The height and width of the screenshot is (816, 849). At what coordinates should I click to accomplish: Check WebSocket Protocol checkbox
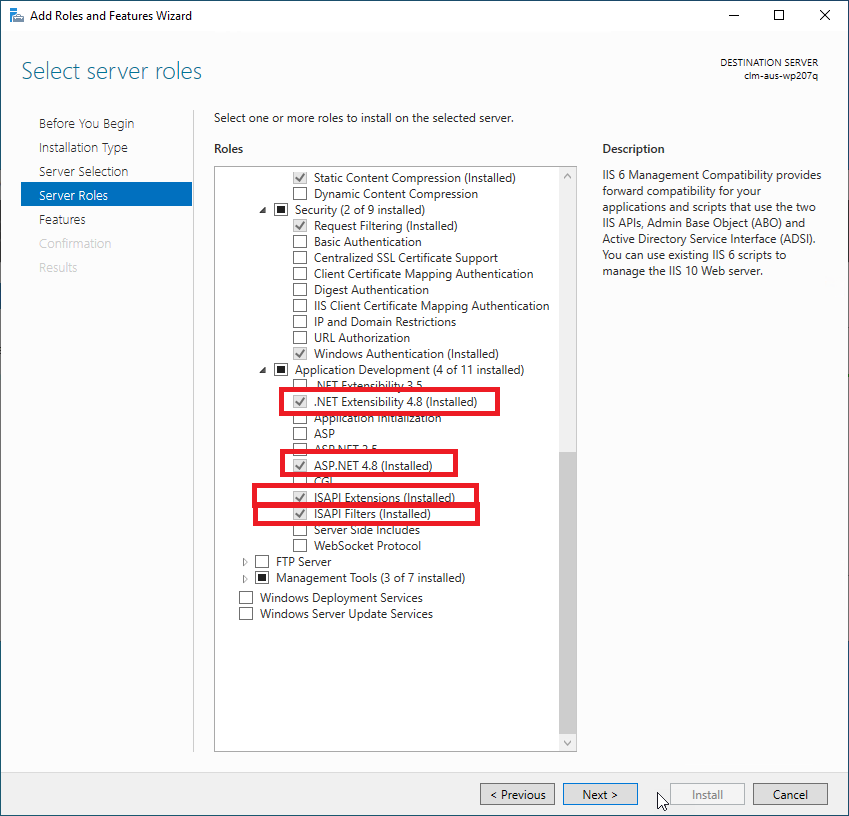point(300,545)
